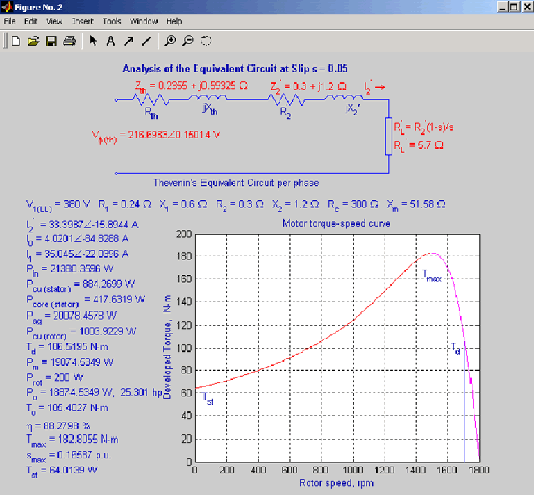The height and width of the screenshot is (495, 534).
Task: Open the Edit menu
Action: pyautogui.click(x=30, y=21)
